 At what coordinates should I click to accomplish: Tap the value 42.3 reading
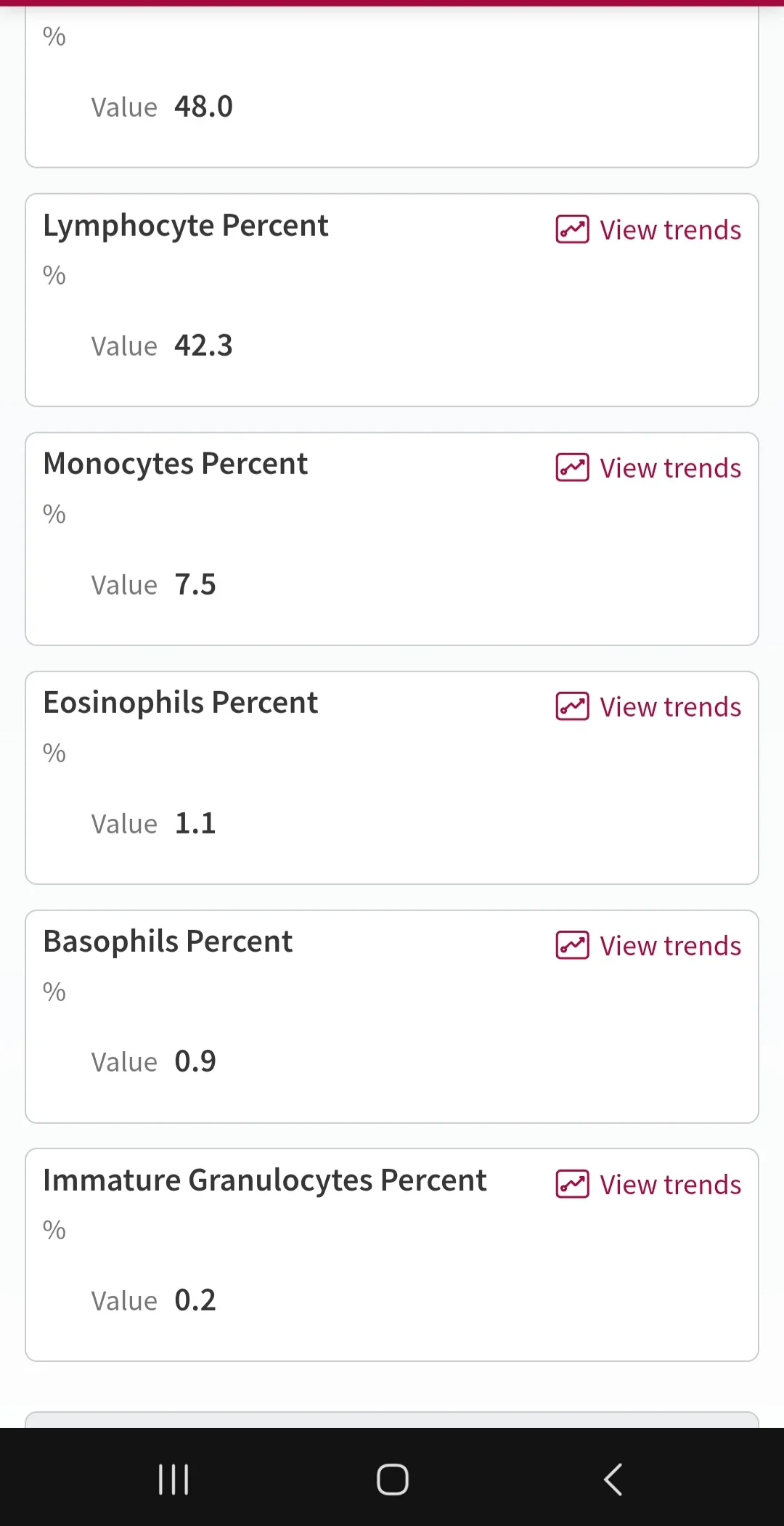pos(204,346)
